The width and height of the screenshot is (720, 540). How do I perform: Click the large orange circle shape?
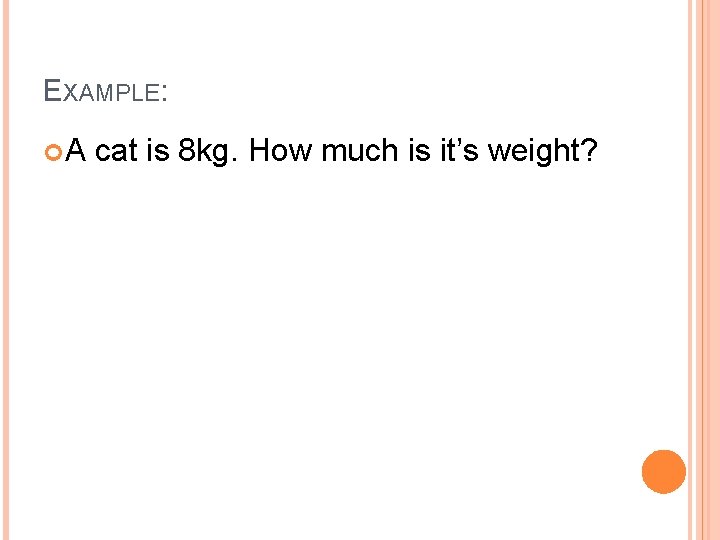tap(664, 472)
